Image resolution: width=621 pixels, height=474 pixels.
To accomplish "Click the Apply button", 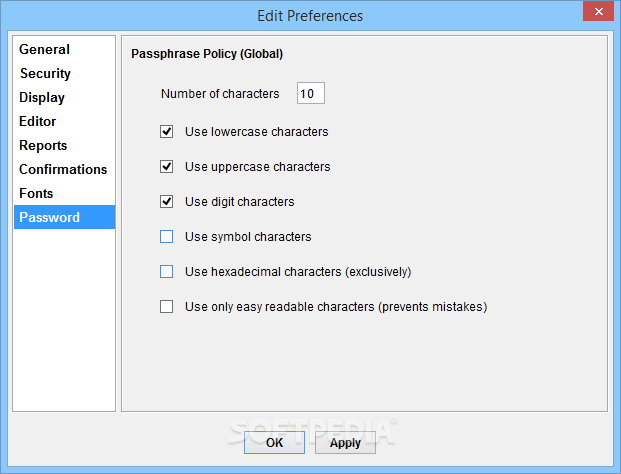I will [345, 443].
